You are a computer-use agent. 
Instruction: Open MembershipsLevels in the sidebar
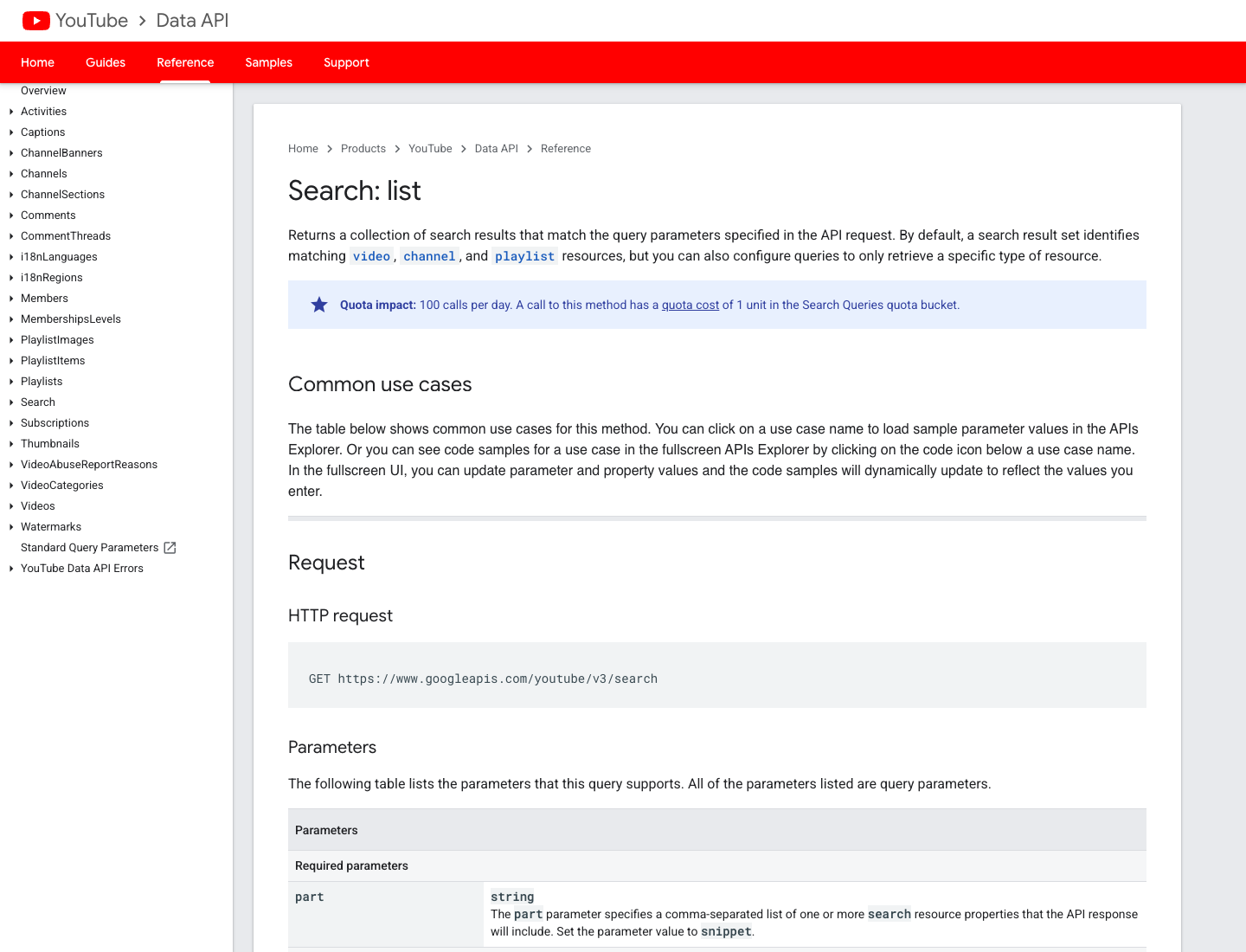71,319
